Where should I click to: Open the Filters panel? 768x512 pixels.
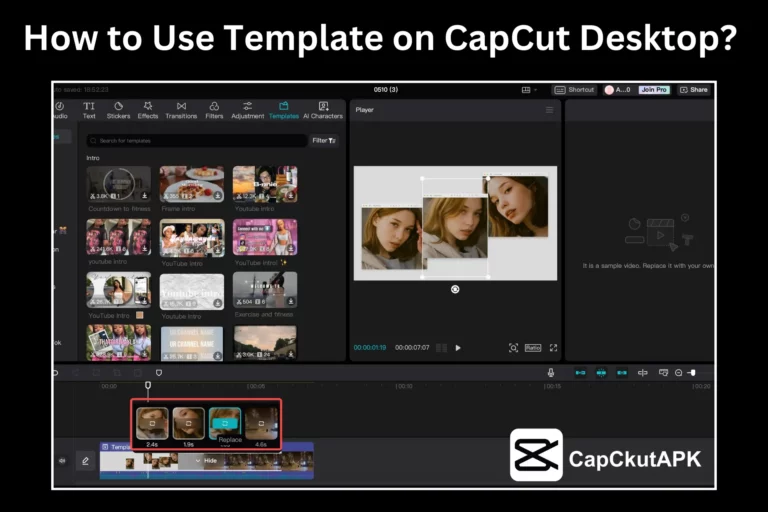click(x=214, y=110)
